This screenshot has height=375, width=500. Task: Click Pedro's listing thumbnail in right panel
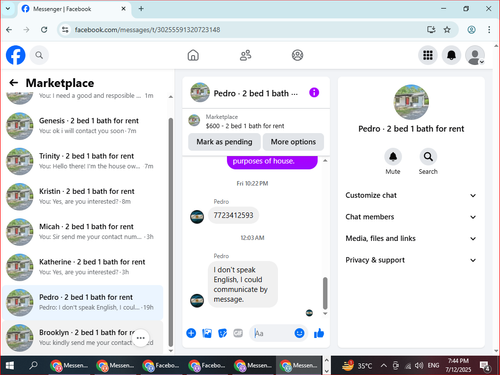(411, 102)
